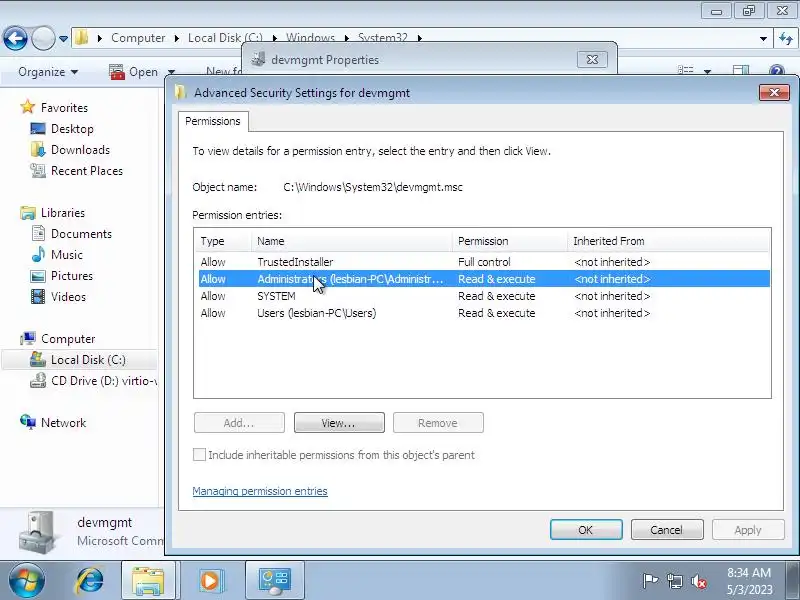
Task: Click the Add... button
Action: (x=239, y=423)
